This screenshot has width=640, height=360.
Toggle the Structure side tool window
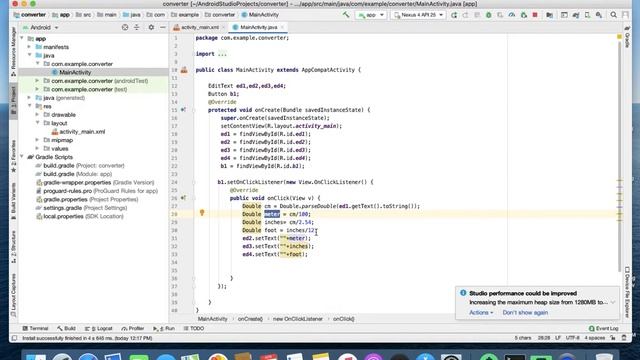tap(13, 247)
